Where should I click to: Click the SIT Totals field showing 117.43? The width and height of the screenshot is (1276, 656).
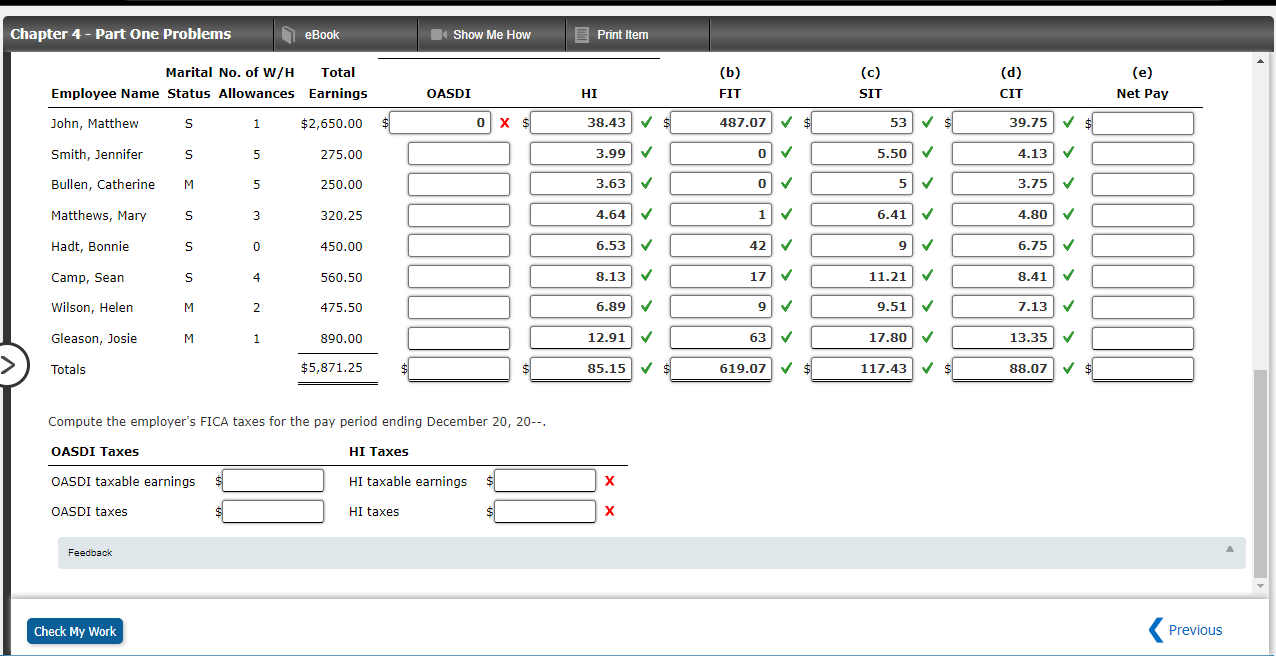(x=862, y=369)
